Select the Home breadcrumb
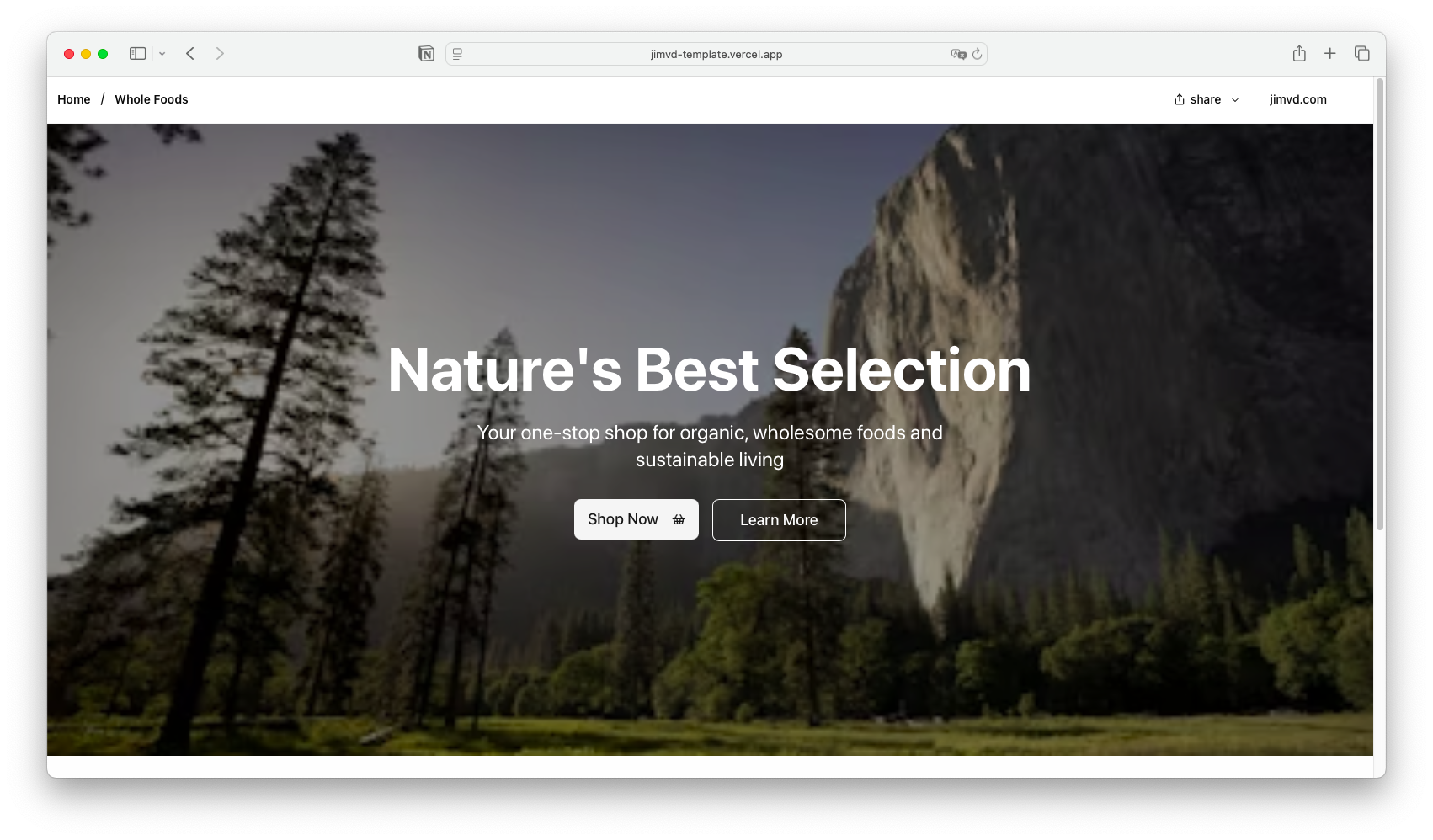 pos(73,99)
